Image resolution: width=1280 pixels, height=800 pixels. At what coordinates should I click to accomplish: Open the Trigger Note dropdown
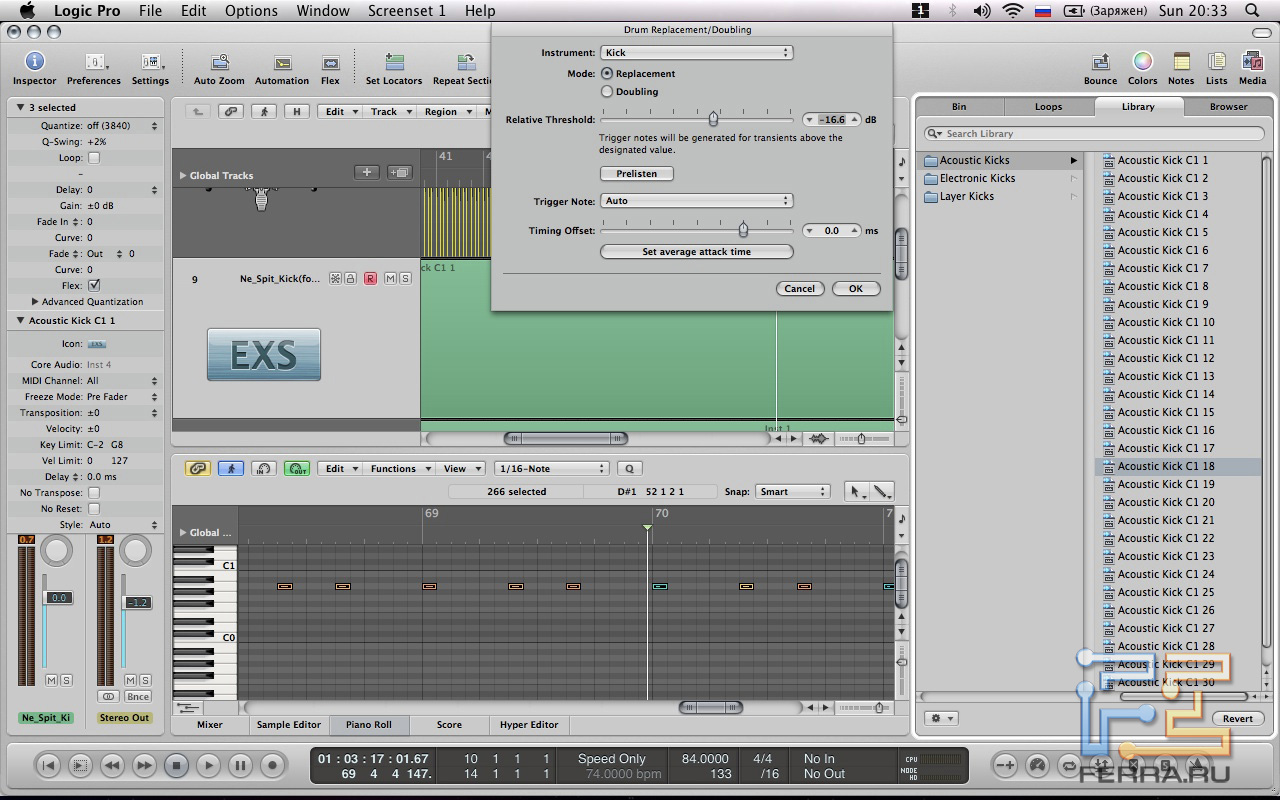[696, 201]
